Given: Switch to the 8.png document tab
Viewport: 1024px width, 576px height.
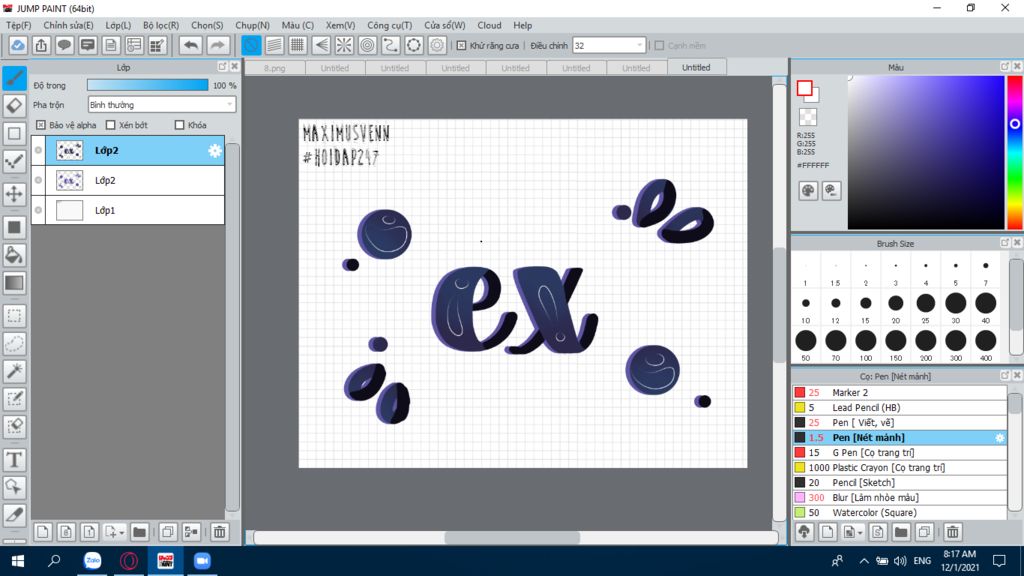Looking at the screenshot, I should pyautogui.click(x=274, y=68).
